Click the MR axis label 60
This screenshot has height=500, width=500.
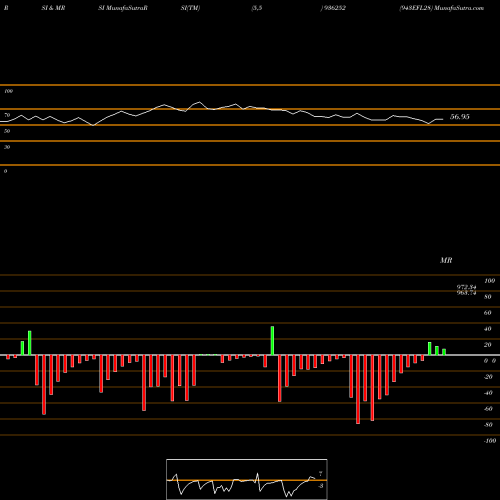click(488, 313)
